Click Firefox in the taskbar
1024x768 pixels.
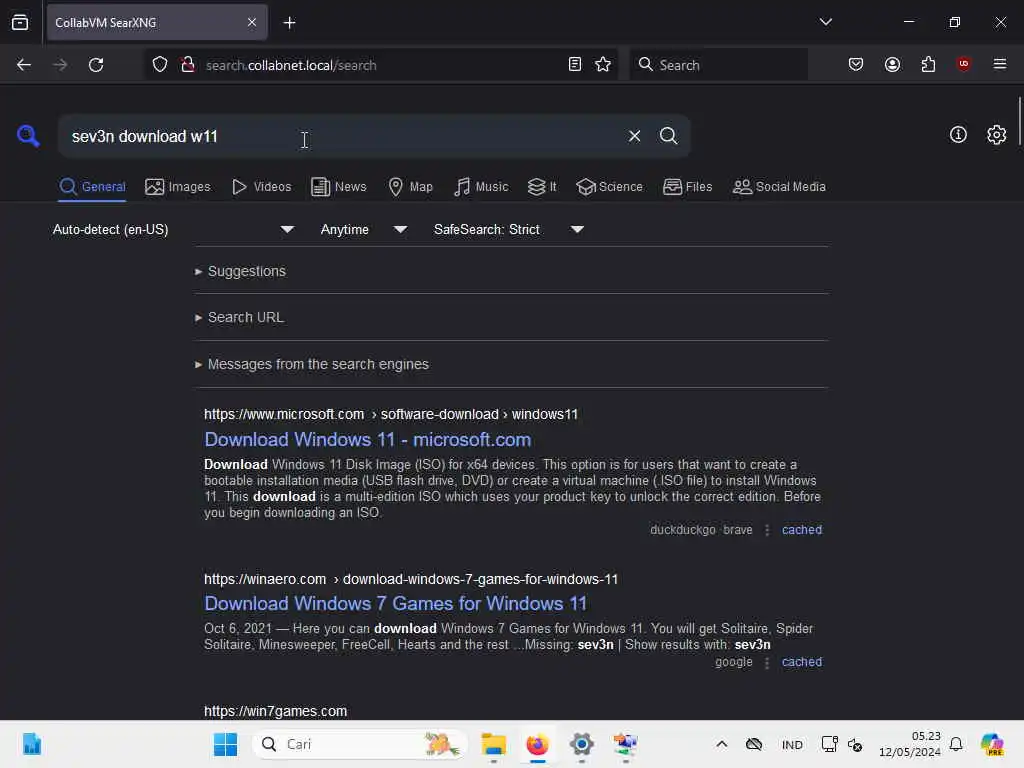click(x=537, y=744)
